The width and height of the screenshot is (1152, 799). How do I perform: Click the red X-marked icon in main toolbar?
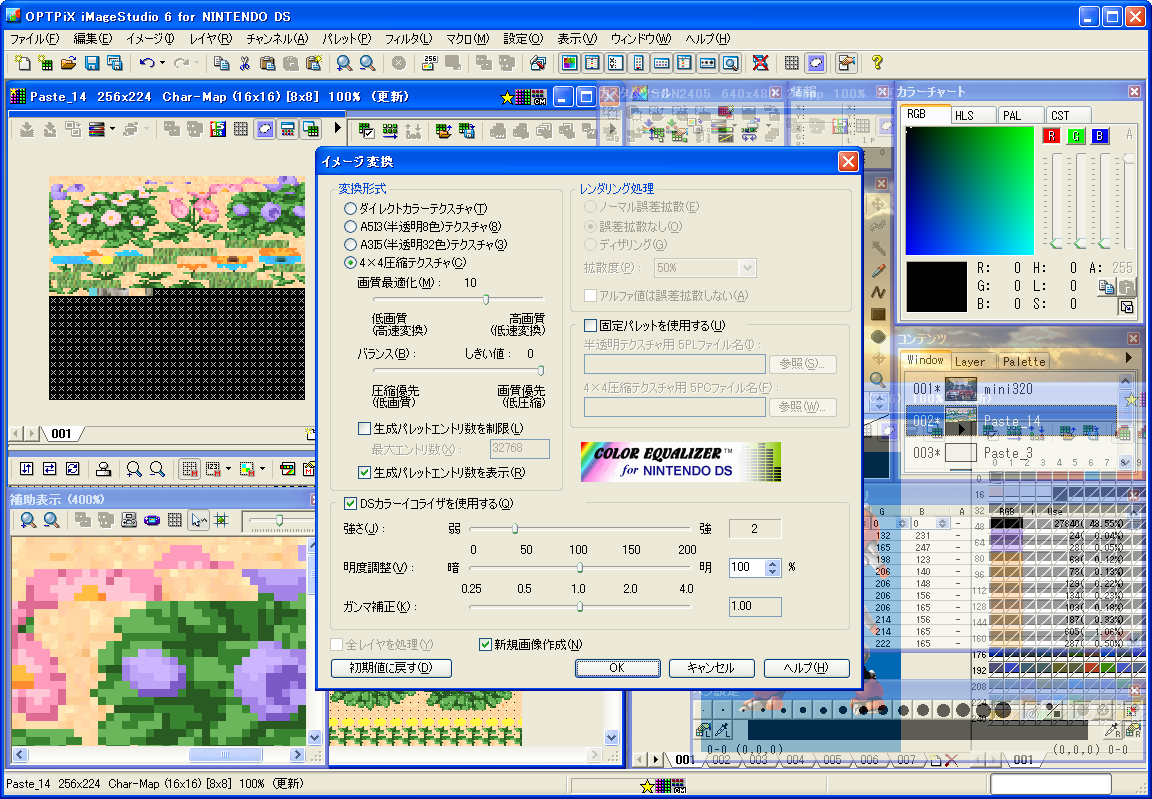760,63
